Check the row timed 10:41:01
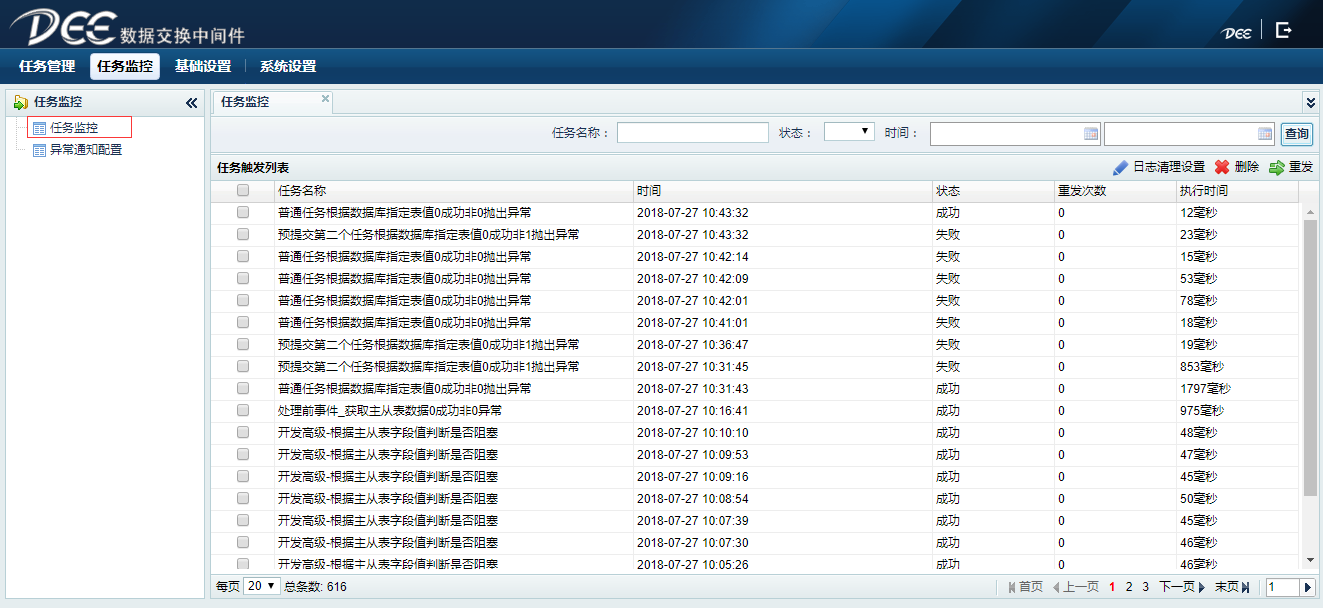 tap(243, 322)
